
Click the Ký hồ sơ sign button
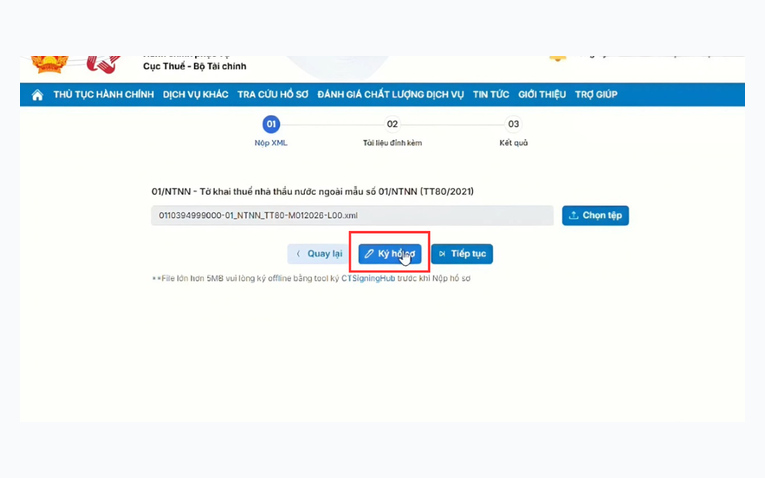(390, 254)
